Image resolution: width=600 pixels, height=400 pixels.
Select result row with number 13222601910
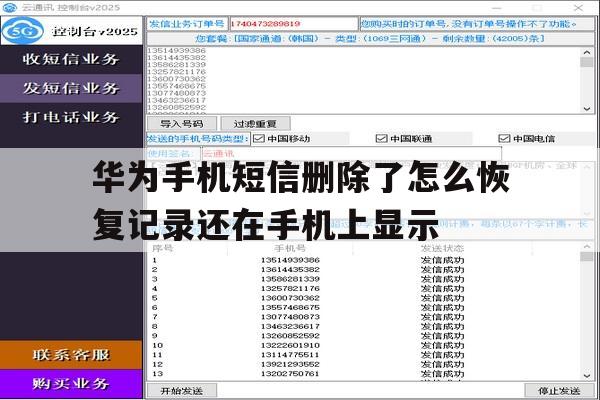364,345
